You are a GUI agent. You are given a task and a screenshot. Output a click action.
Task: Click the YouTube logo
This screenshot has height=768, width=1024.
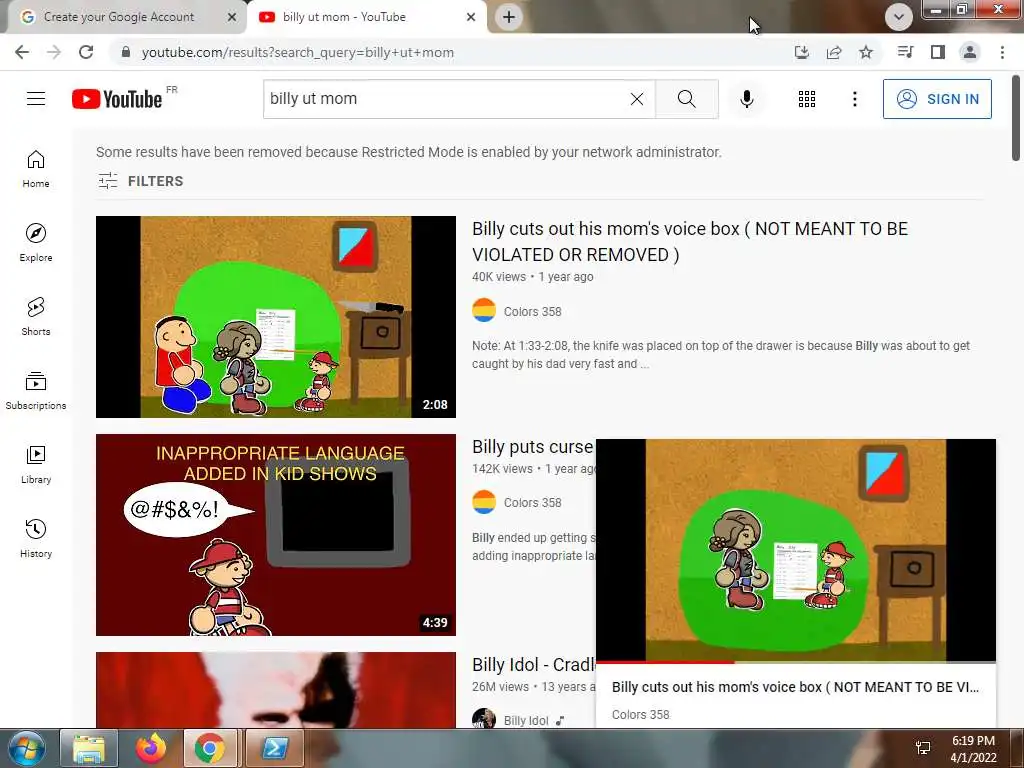click(x=117, y=99)
